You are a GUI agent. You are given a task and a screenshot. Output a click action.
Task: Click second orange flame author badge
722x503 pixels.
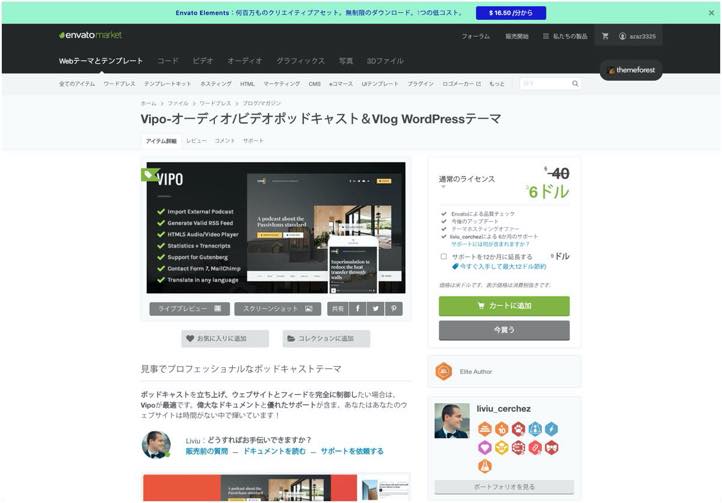pos(501,429)
